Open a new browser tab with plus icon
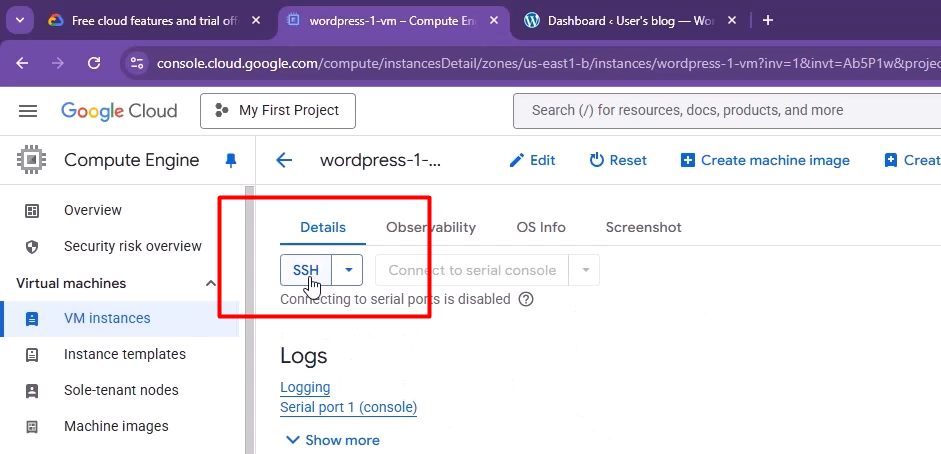This screenshot has height=454, width=941. tap(768, 20)
